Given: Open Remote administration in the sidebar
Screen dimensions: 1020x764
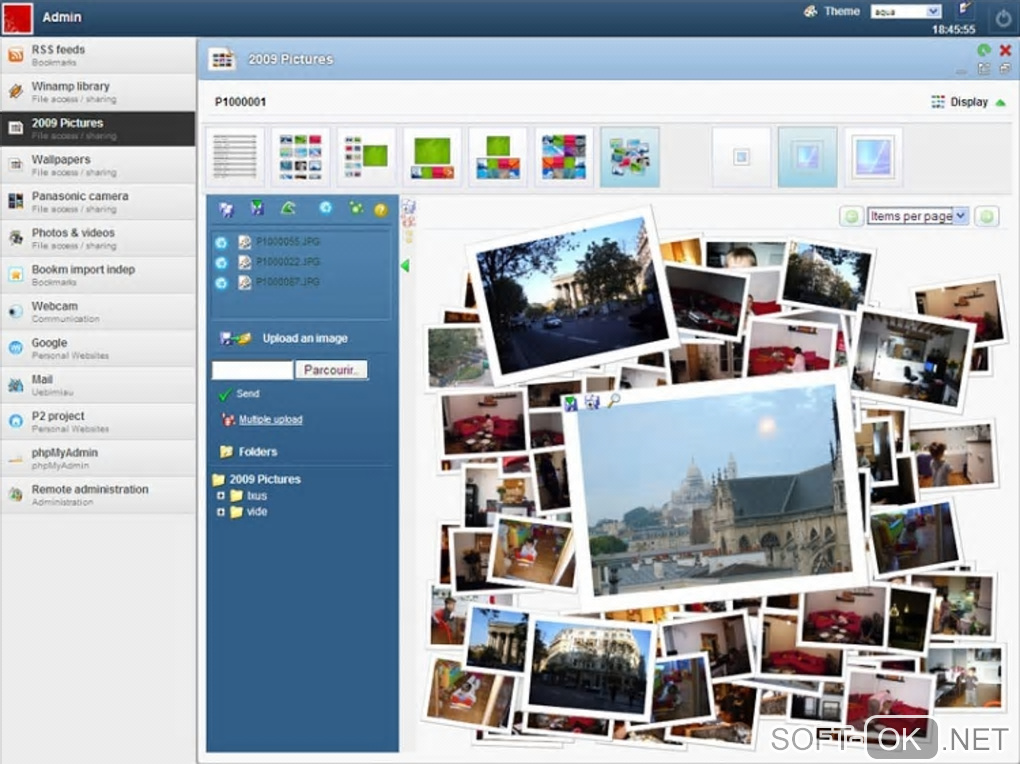Looking at the screenshot, I should tap(98, 495).
